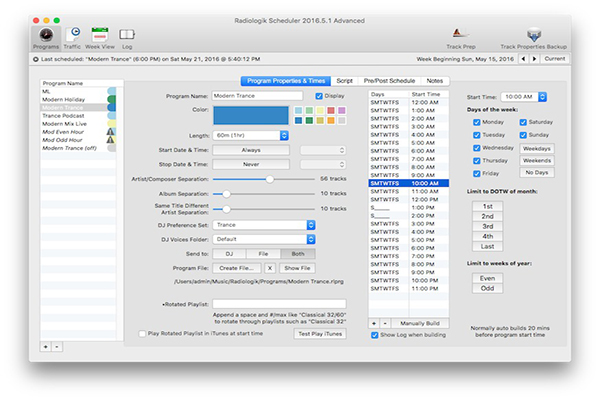The width and height of the screenshot is (600, 400).
Task: Enable Play Rotated Playlist in iTunes
Action: coord(143,333)
